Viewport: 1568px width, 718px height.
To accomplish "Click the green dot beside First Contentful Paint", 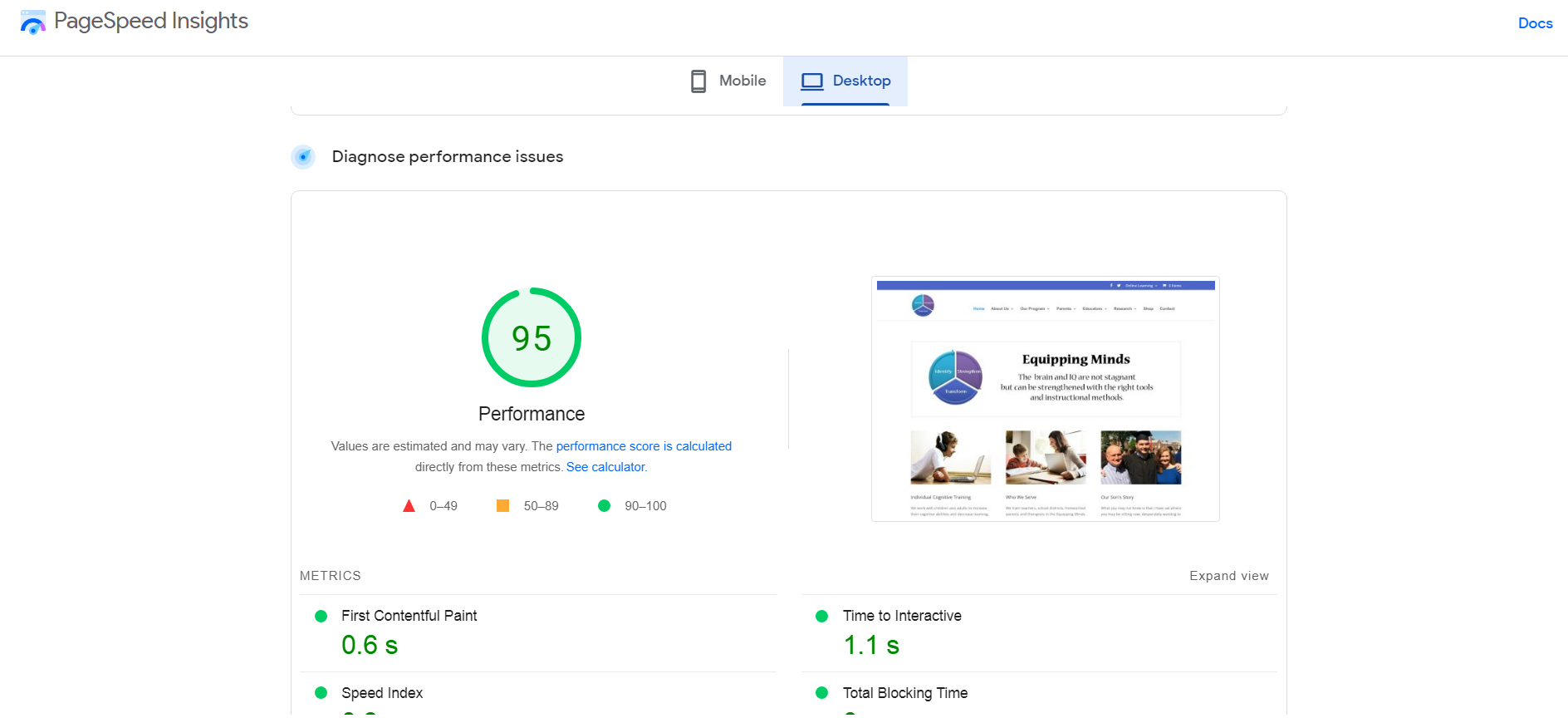I will (321, 616).
